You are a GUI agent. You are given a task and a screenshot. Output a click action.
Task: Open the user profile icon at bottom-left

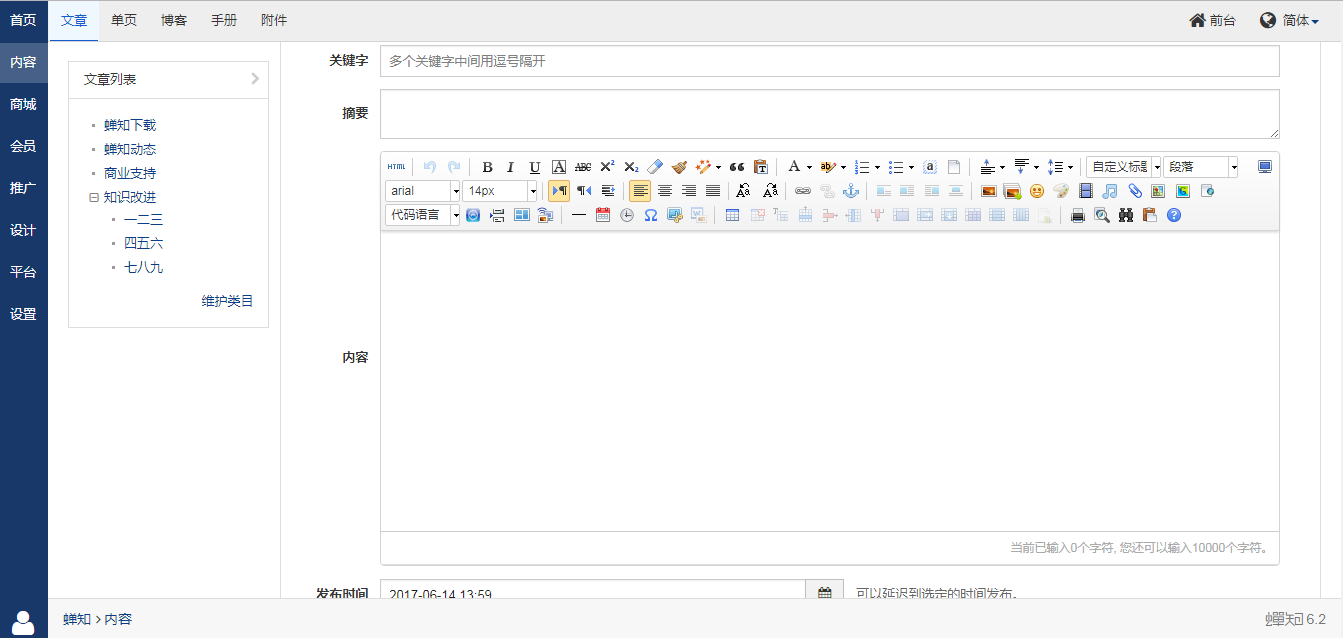pyautogui.click(x=23, y=621)
